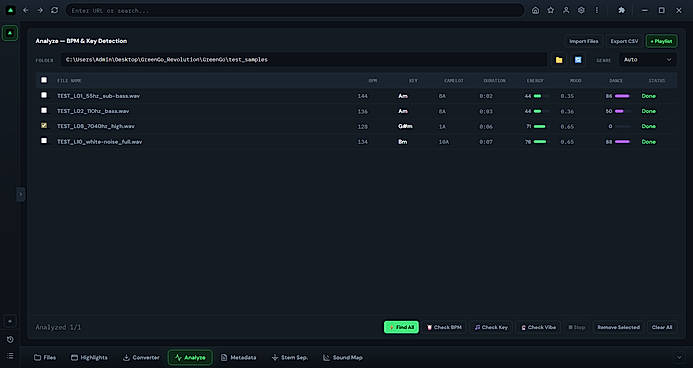Image resolution: width=693 pixels, height=368 pixels.
Task: Click the 144 BPM value
Action: (x=362, y=96)
